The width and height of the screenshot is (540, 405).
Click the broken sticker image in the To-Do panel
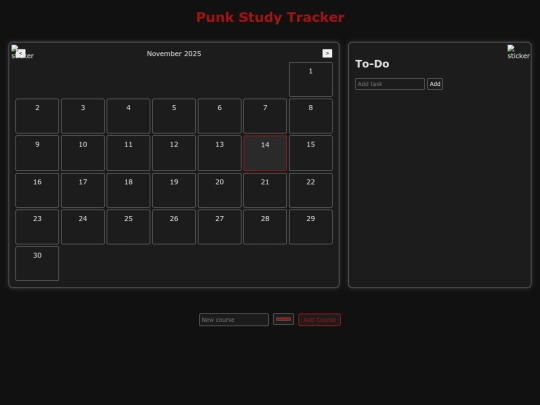point(518,52)
